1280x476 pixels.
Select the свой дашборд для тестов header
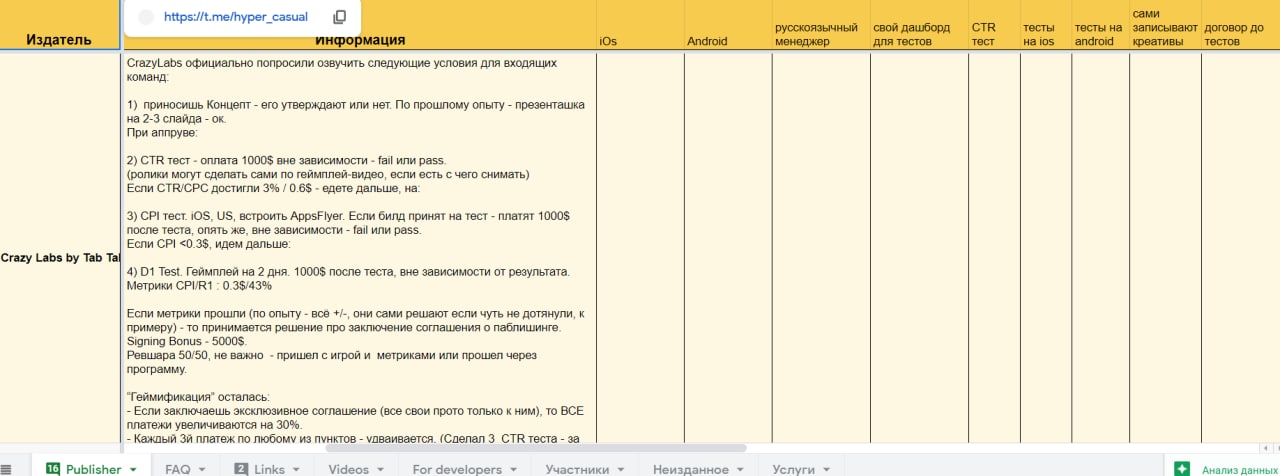coord(919,26)
